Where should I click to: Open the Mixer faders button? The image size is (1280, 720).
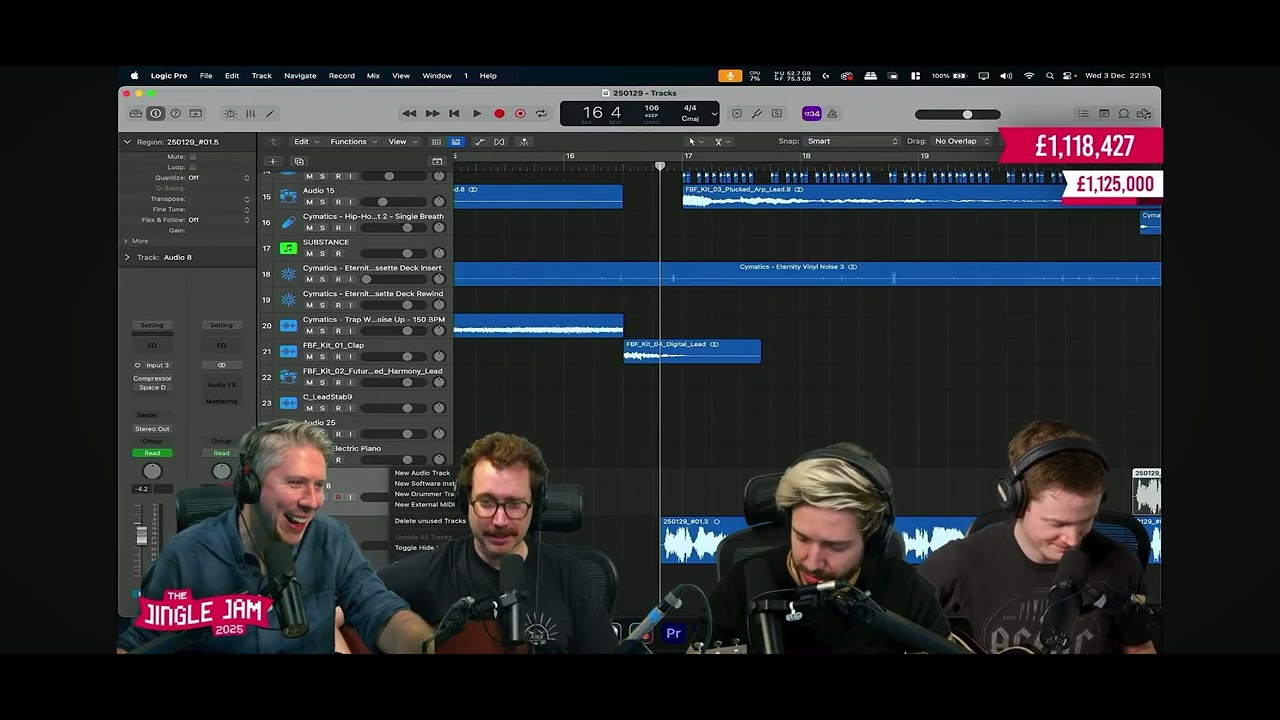click(x=250, y=114)
